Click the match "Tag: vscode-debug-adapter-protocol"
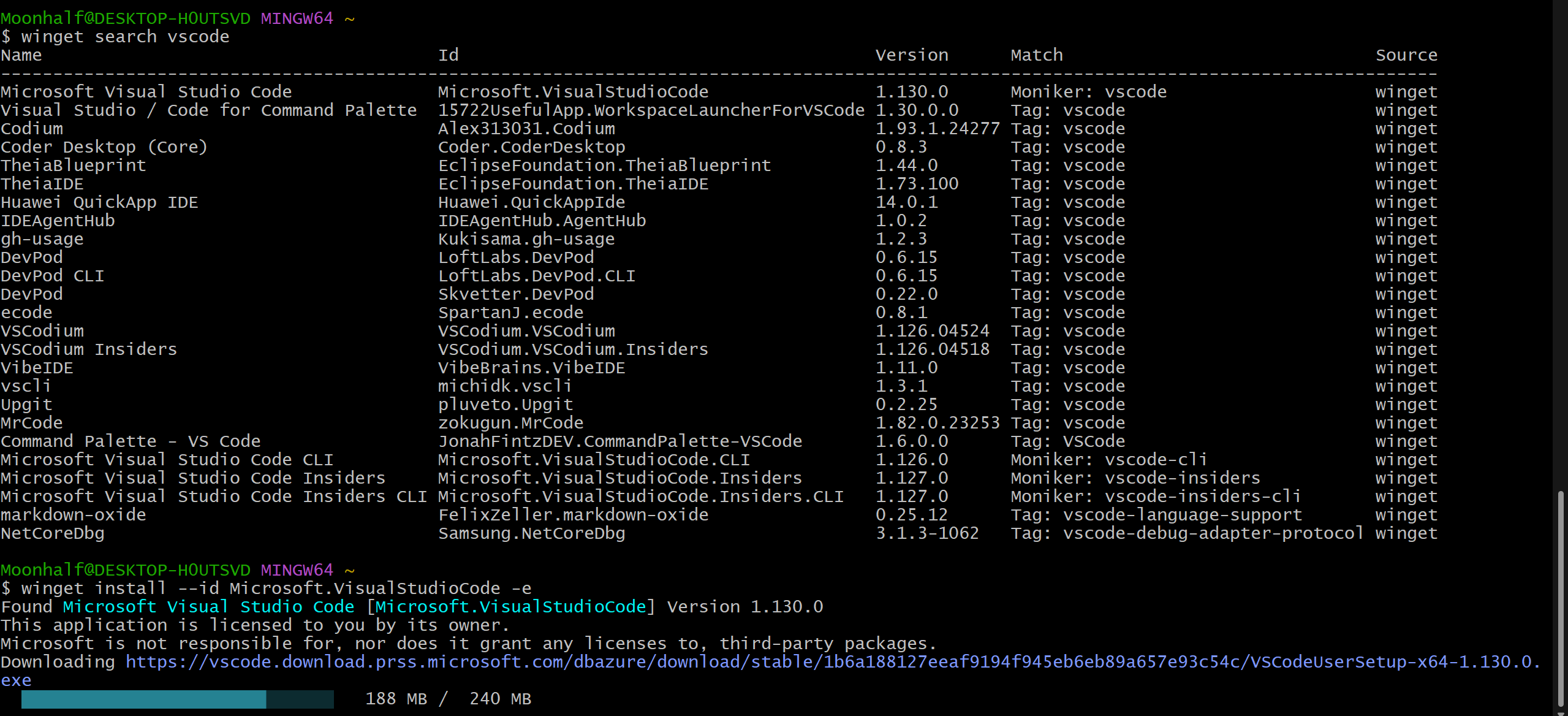The height and width of the screenshot is (716, 1568). pos(1187,533)
